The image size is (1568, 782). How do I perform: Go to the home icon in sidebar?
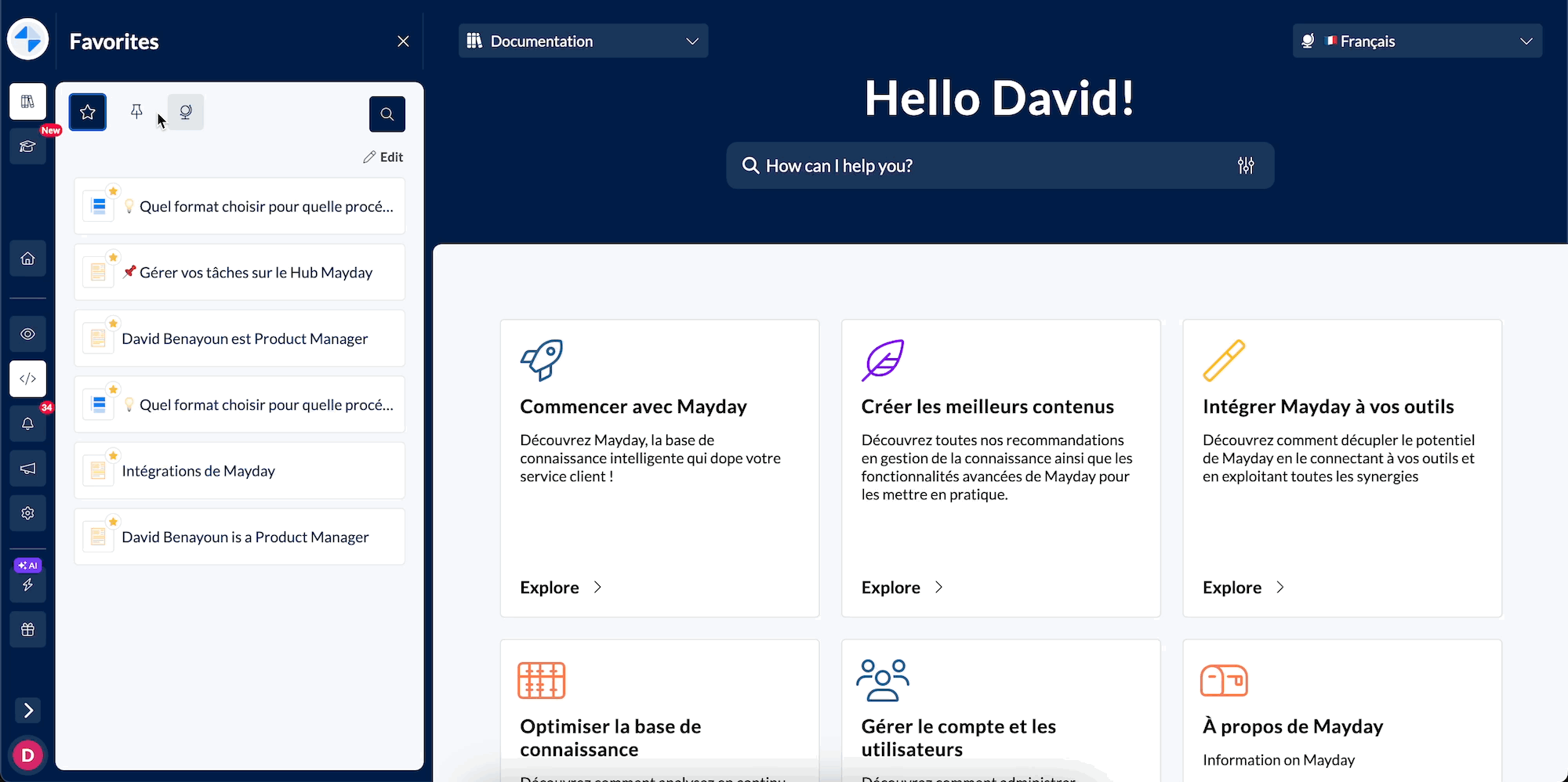pyautogui.click(x=27, y=259)
